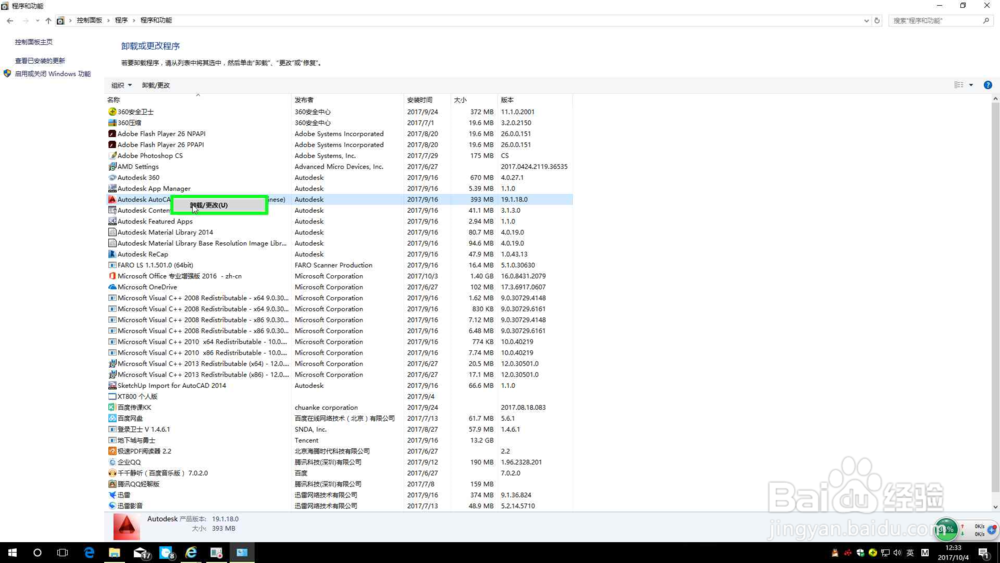Click the 12:33 clock in the taskbar

click(x=953, y=548)
